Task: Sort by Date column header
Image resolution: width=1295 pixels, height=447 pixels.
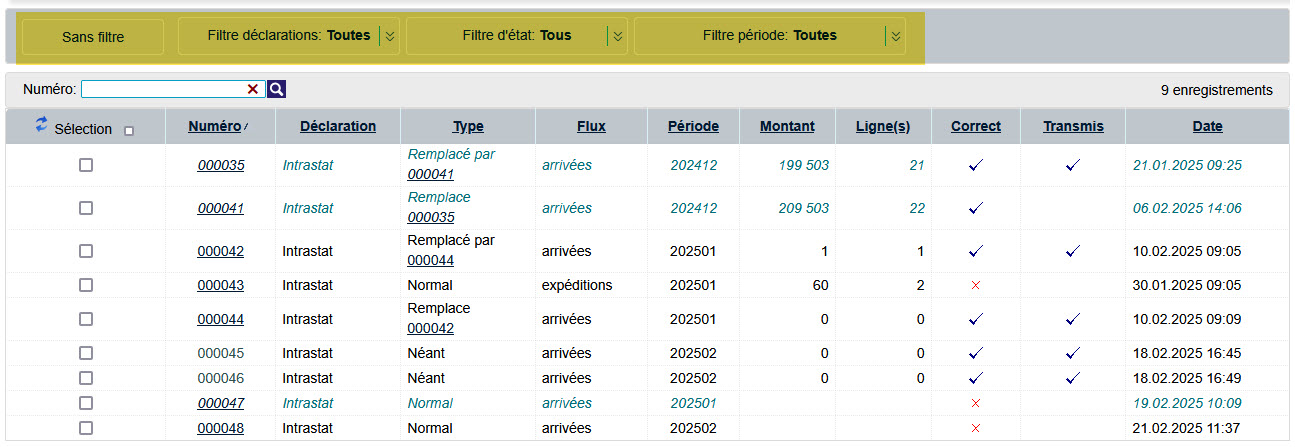Action: (x=1207, y=126)
